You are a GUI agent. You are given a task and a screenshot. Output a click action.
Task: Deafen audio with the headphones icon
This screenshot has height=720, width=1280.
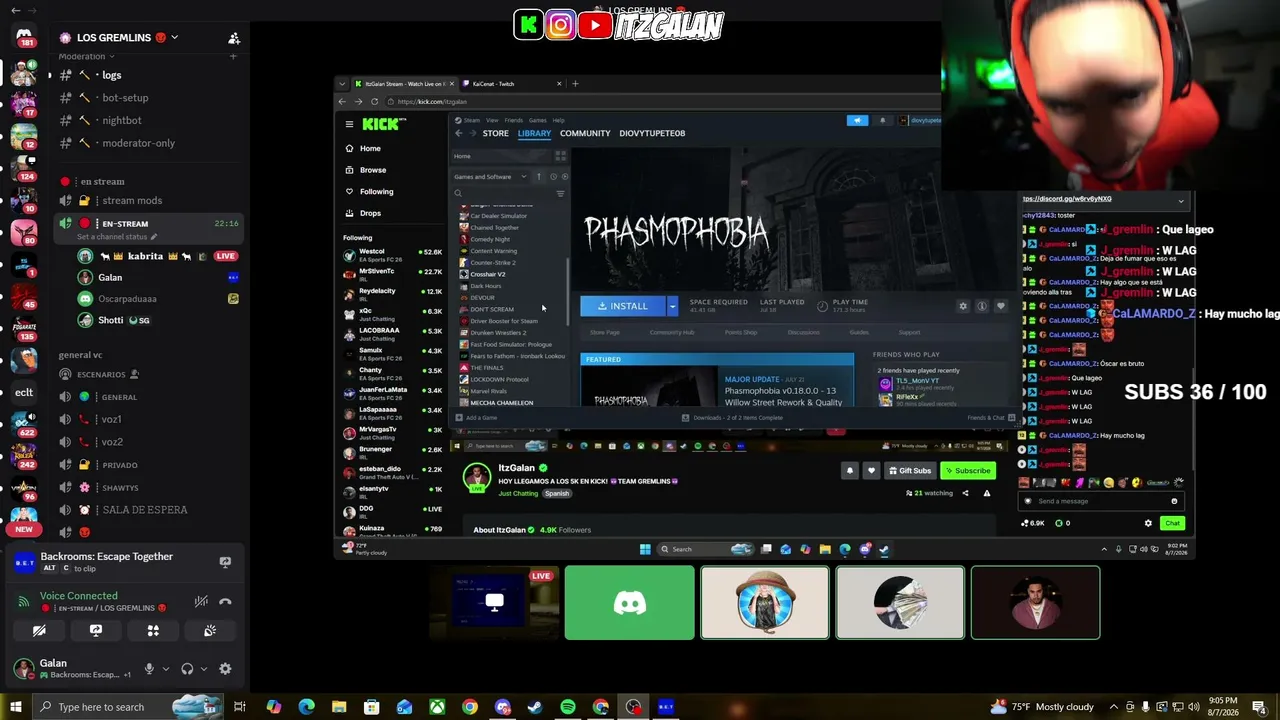[x=187, y=669]
